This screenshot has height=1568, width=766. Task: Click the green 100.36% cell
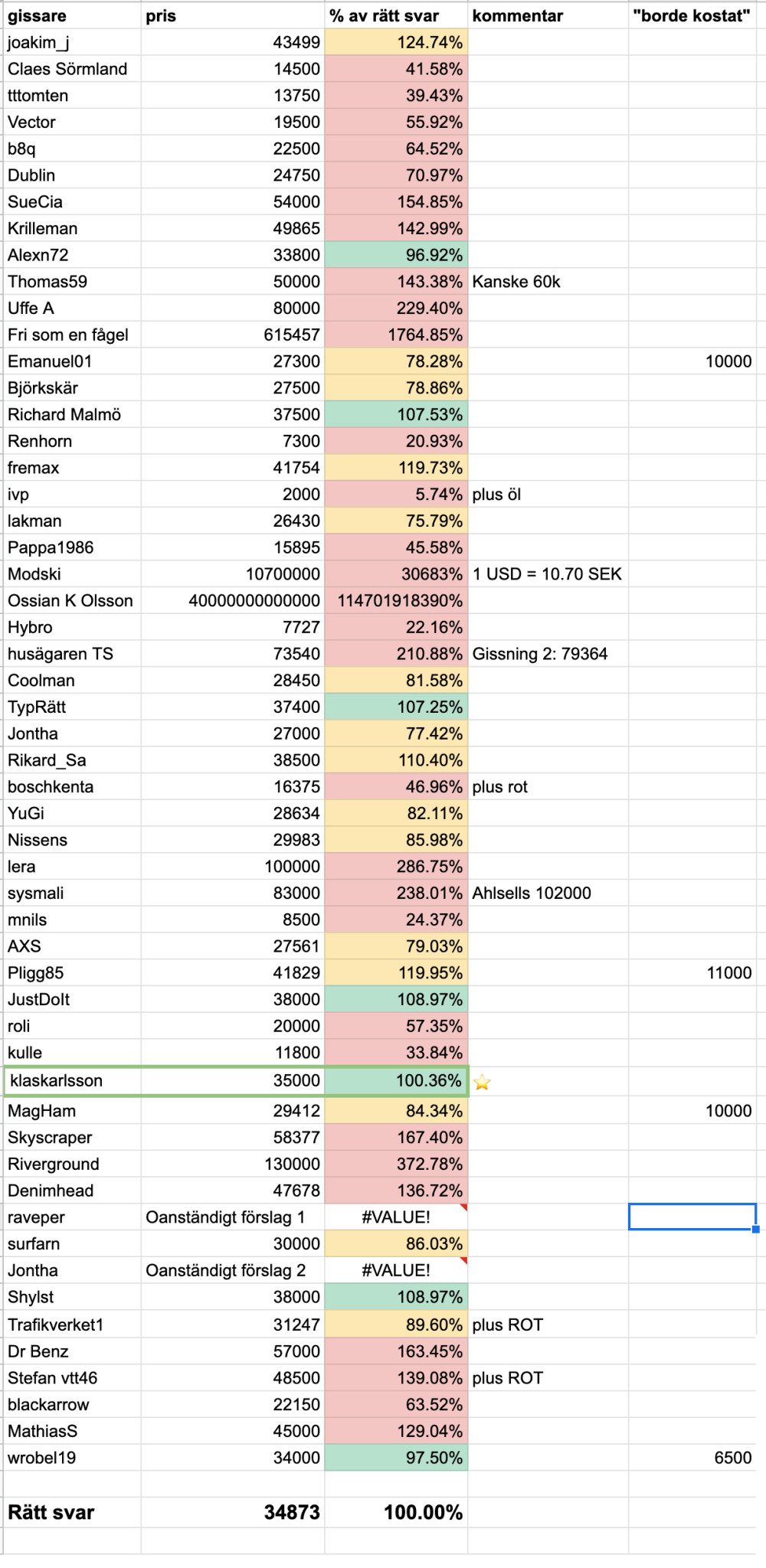click(x=396, y=1080)
